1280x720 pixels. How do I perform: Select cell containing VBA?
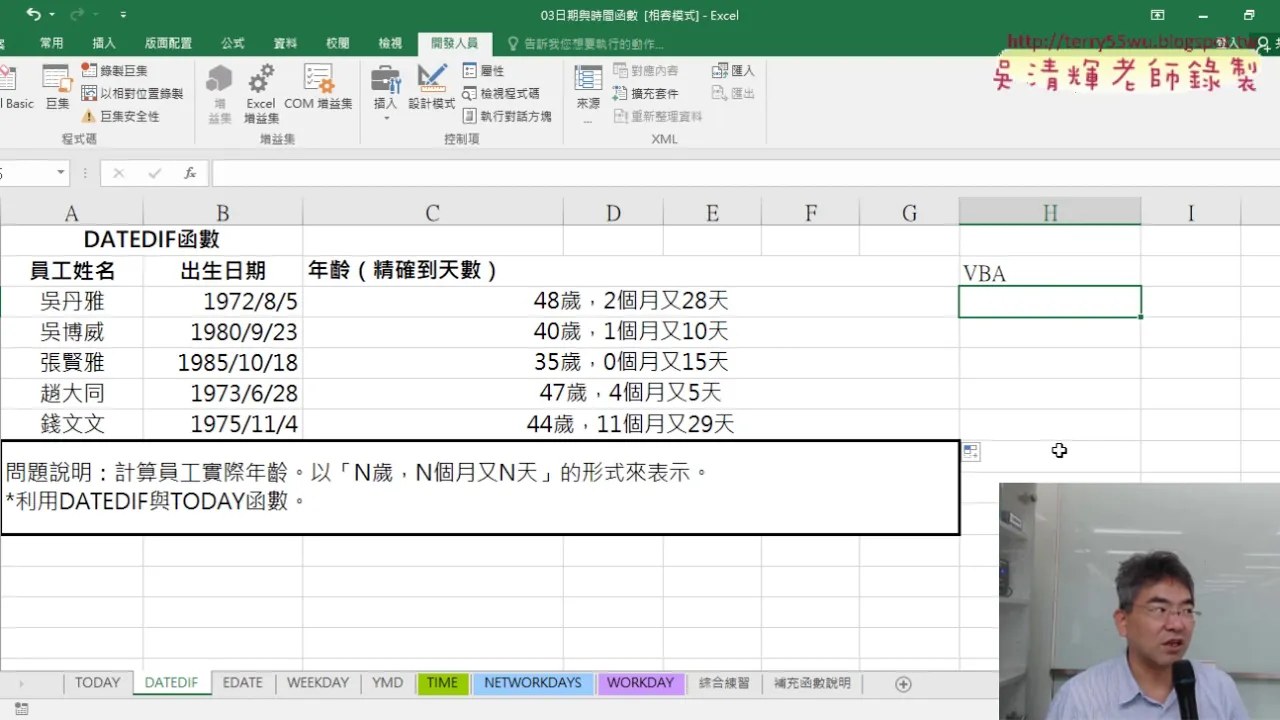point(1049,272)
